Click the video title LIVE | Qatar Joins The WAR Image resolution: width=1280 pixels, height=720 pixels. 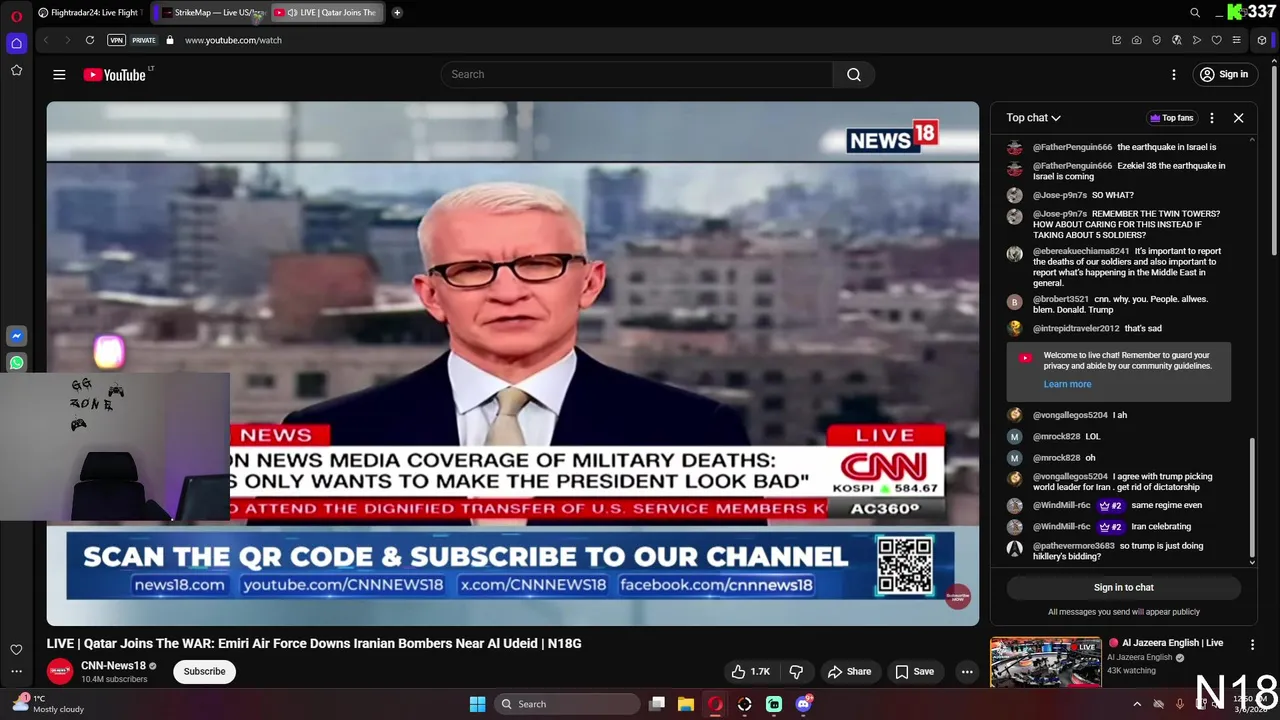click(314, 644)
